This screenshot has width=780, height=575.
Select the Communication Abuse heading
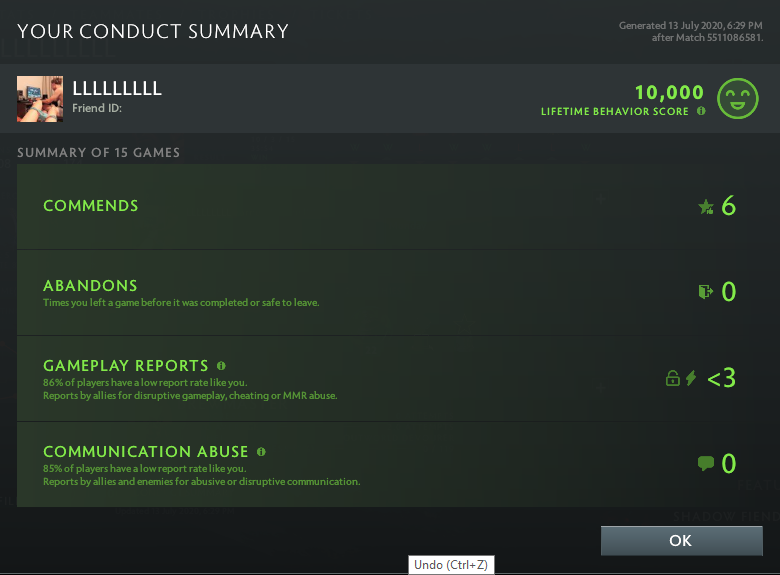(x=146, y=452)
